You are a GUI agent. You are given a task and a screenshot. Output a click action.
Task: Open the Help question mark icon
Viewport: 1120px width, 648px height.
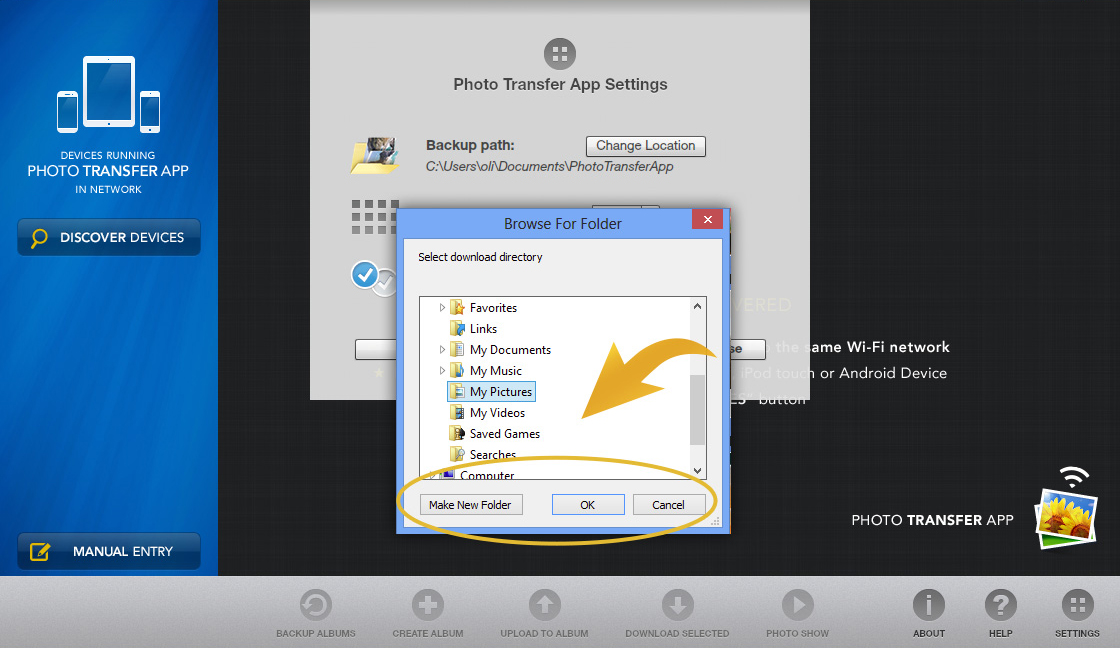click(x=1001, y=606)
